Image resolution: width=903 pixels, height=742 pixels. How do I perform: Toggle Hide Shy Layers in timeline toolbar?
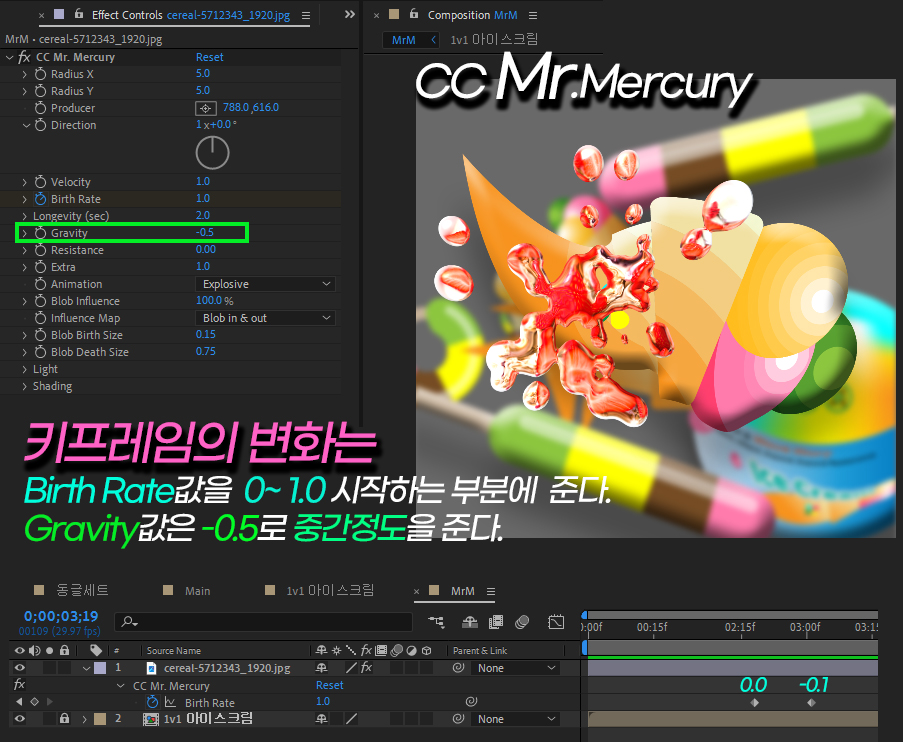click(470, 622)
